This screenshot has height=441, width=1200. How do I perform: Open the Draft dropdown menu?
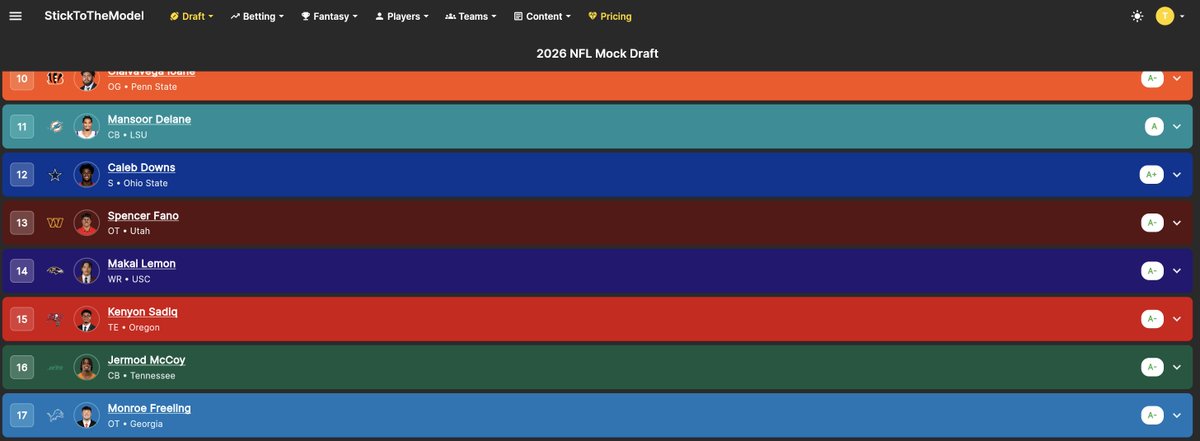click(x=192, y=16)
